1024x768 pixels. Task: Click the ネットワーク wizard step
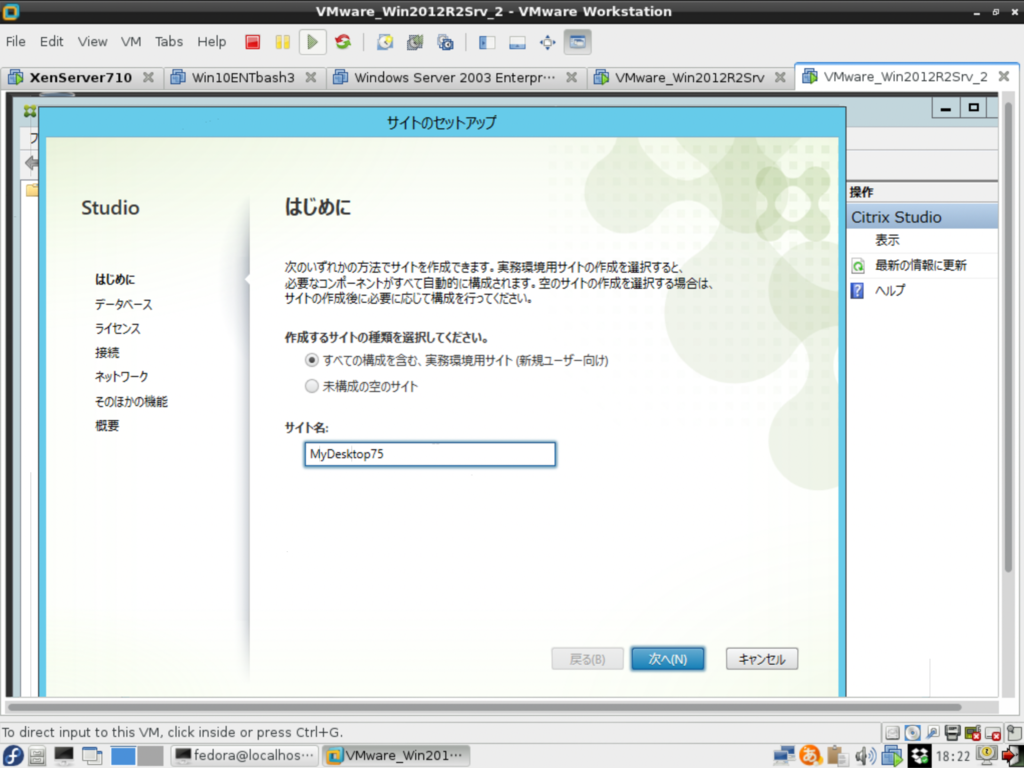click(121, 377)
